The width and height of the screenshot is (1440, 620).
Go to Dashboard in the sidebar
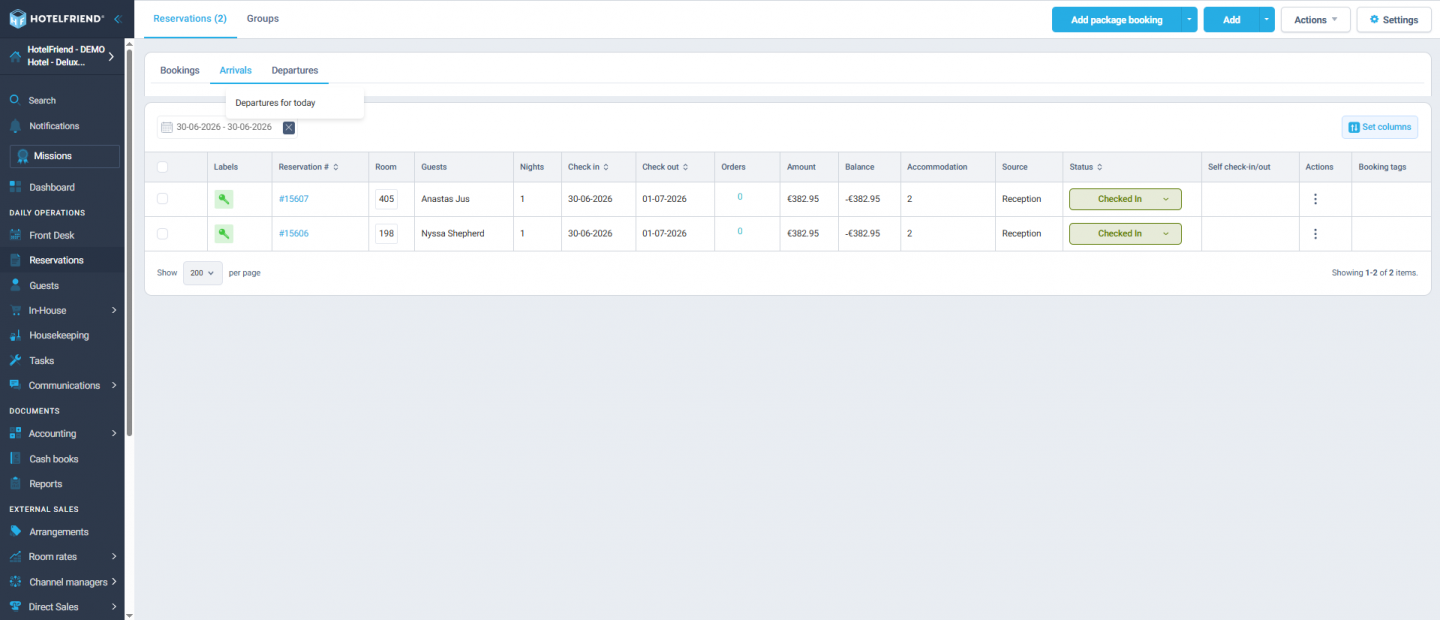click(51, 187)
